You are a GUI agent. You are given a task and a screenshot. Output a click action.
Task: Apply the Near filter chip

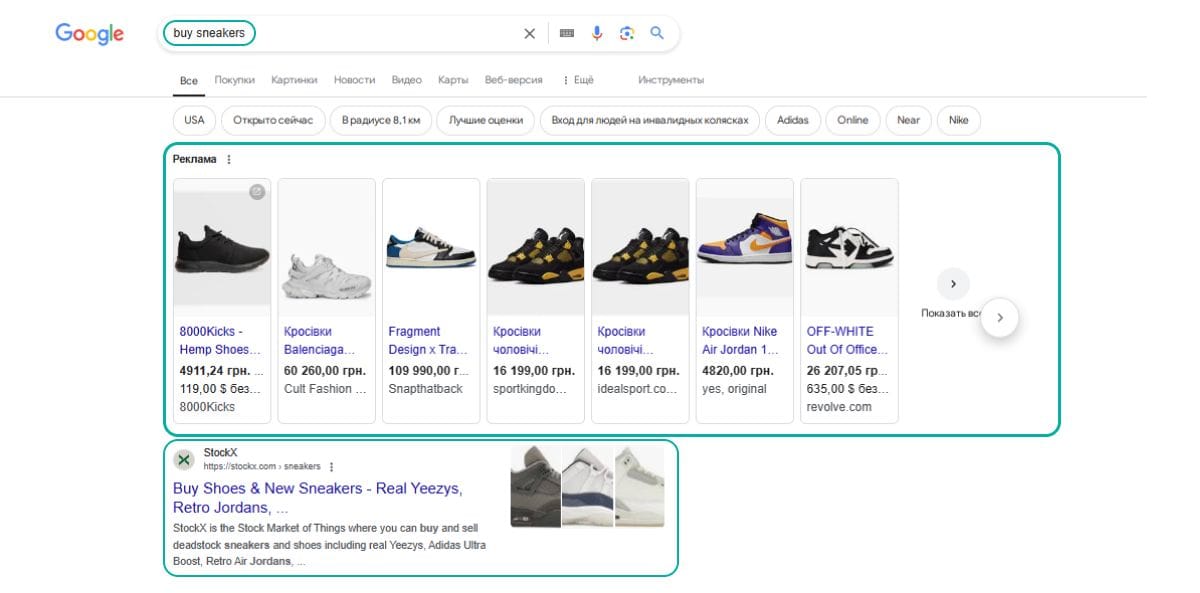pyautogui.click(x=908, y=120)
